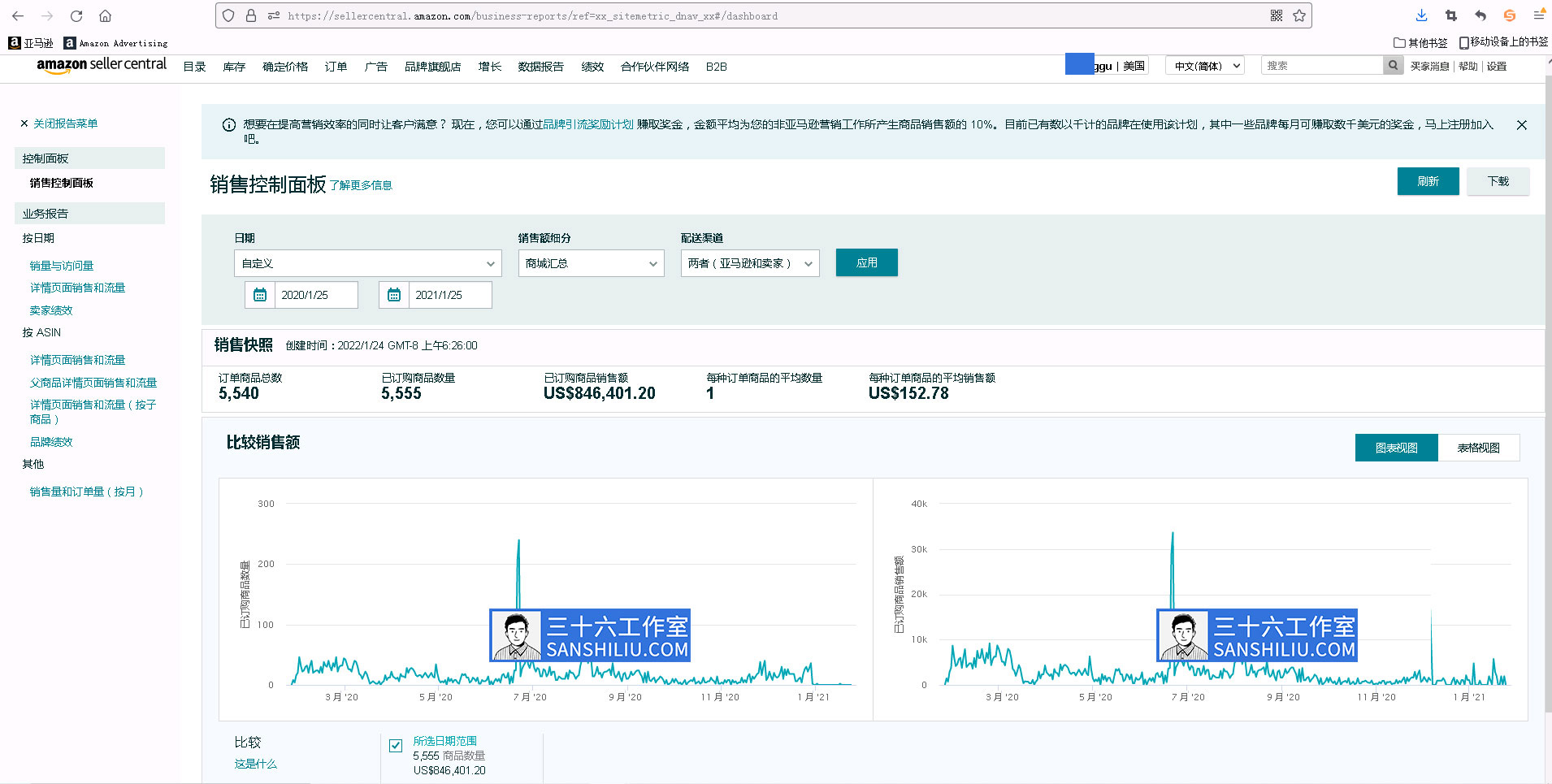Screen dimensions: 1552x784
Task: Open the 增长 menu
Action: (489, 67)
